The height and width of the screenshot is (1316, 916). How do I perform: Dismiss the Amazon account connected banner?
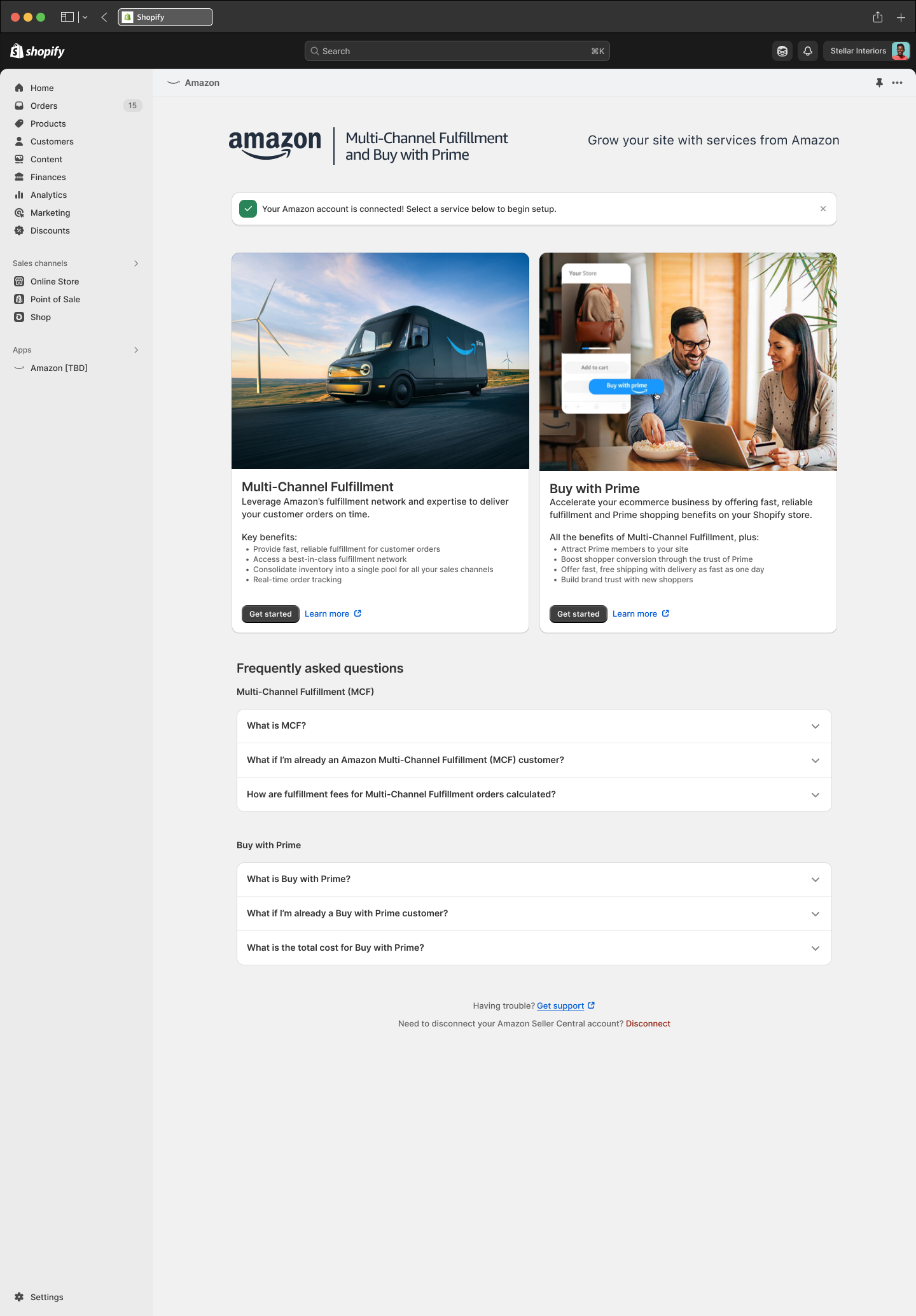(x=823, y=209)
